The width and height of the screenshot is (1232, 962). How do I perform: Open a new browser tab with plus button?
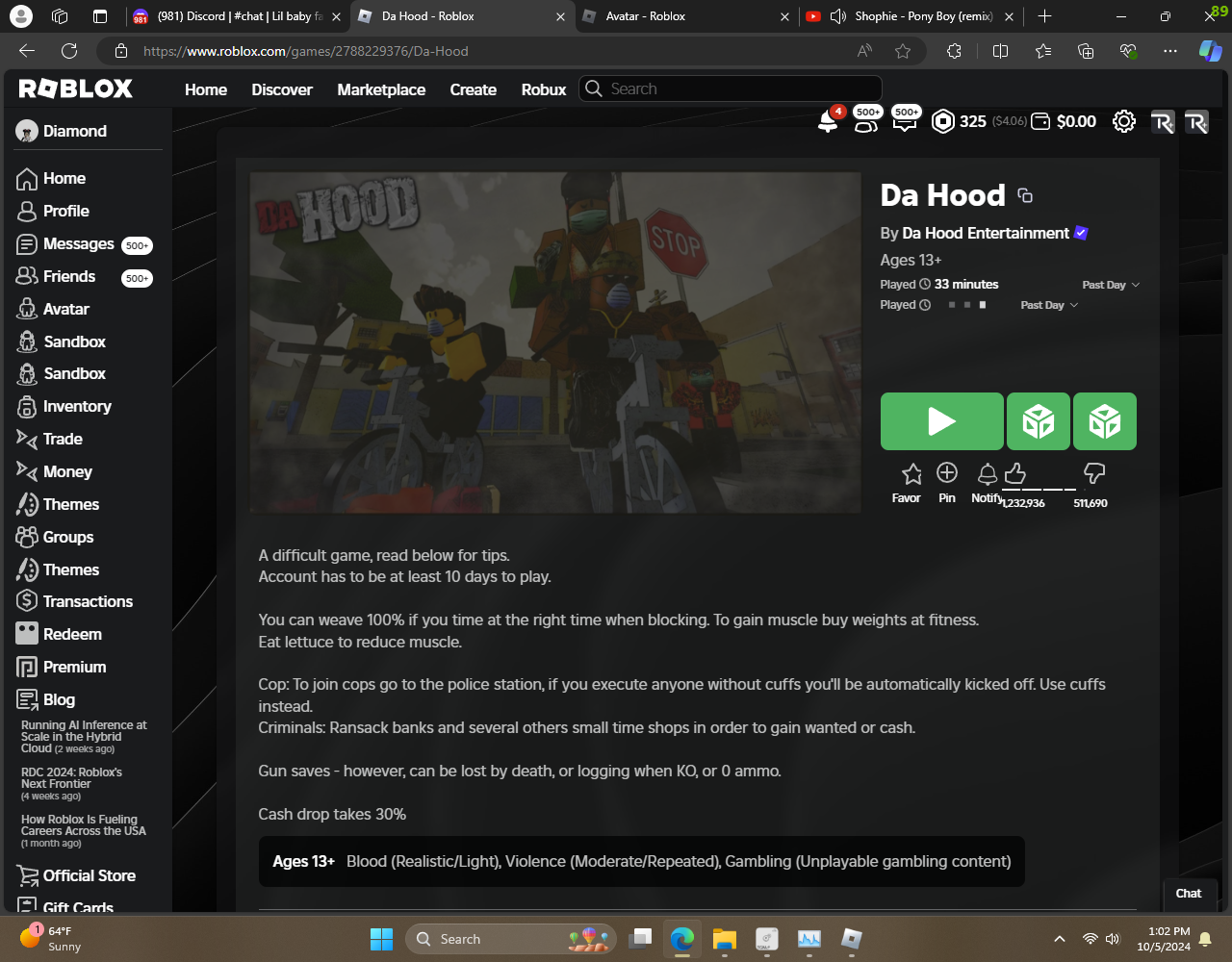pos(1045,16)
